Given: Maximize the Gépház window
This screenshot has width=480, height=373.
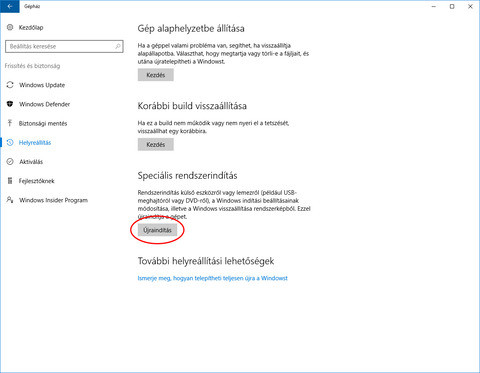Looking at the screenshot, I should (x=452, y=6).
